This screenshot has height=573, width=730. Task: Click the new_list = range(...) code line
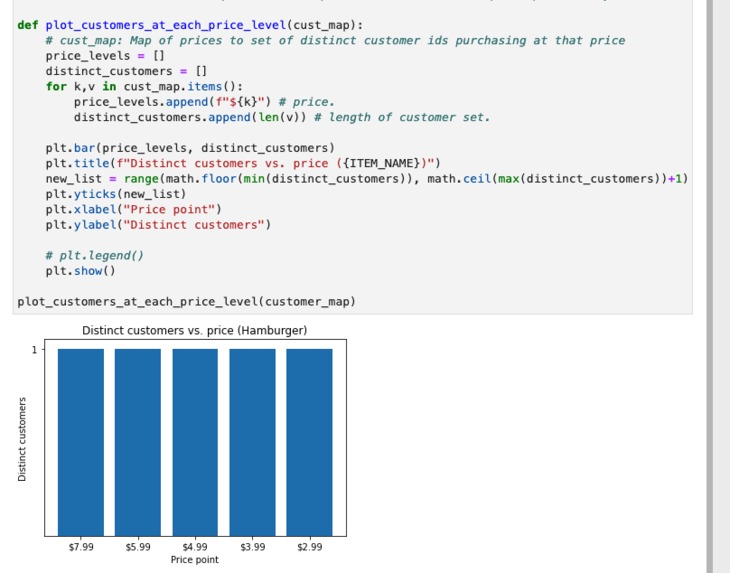(367, 179)
